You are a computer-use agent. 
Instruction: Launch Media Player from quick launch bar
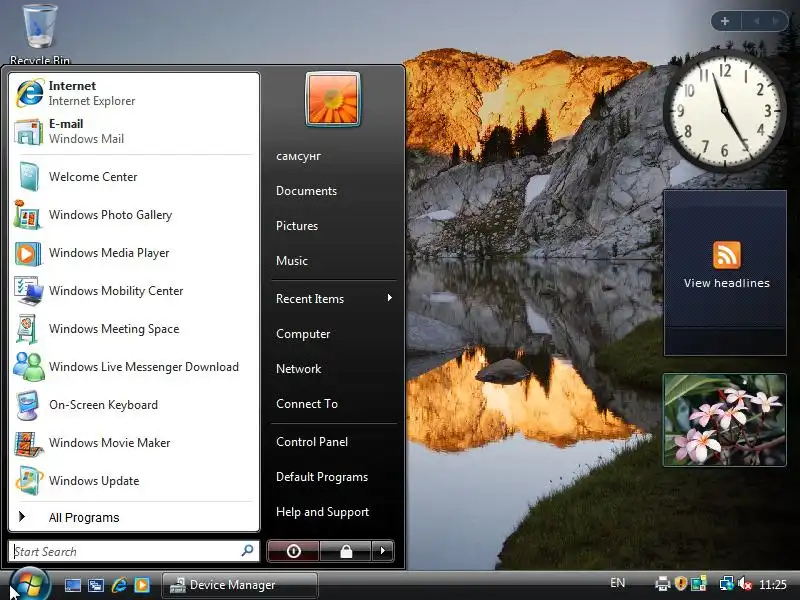tap(142, 585)
